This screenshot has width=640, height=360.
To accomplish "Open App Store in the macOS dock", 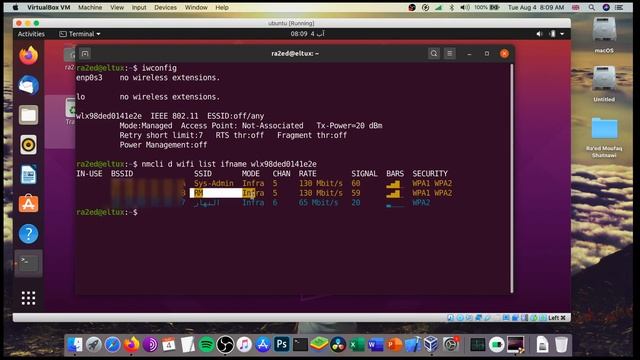I will pos(263,345).
